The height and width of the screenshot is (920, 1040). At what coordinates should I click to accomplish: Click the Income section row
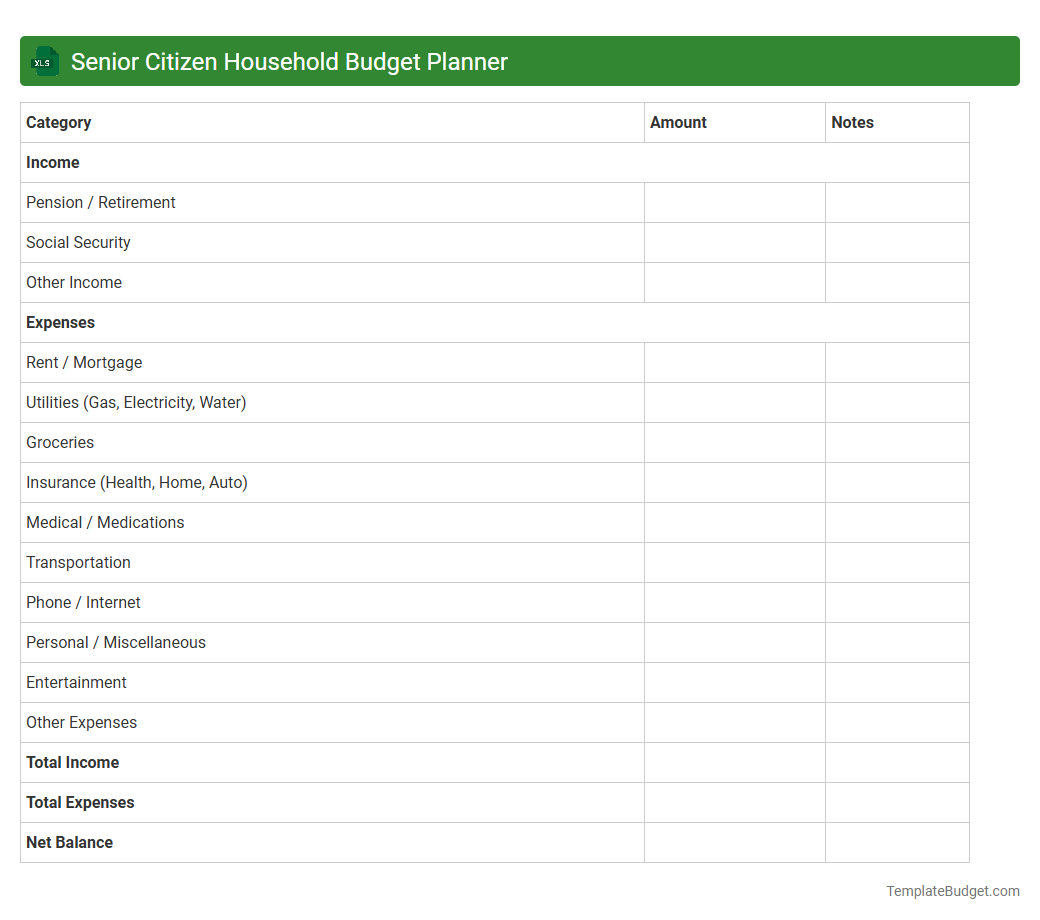(x=52, y=162)
